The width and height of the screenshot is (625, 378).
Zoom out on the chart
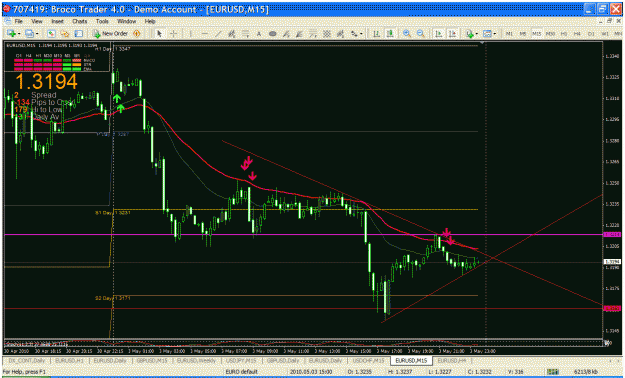(421, 34)
